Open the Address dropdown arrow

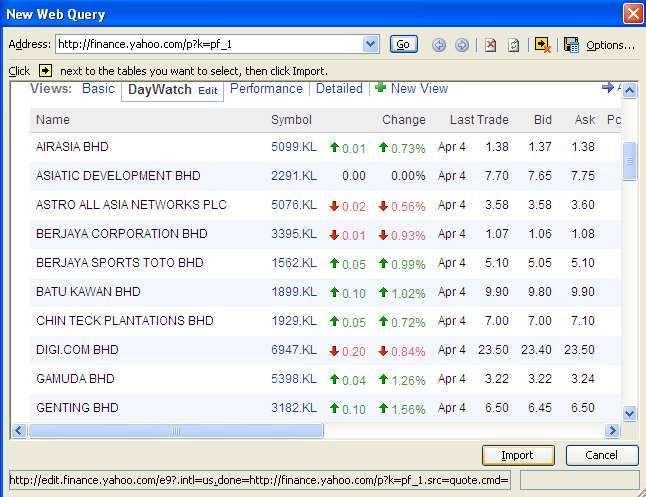pos(370,44)
